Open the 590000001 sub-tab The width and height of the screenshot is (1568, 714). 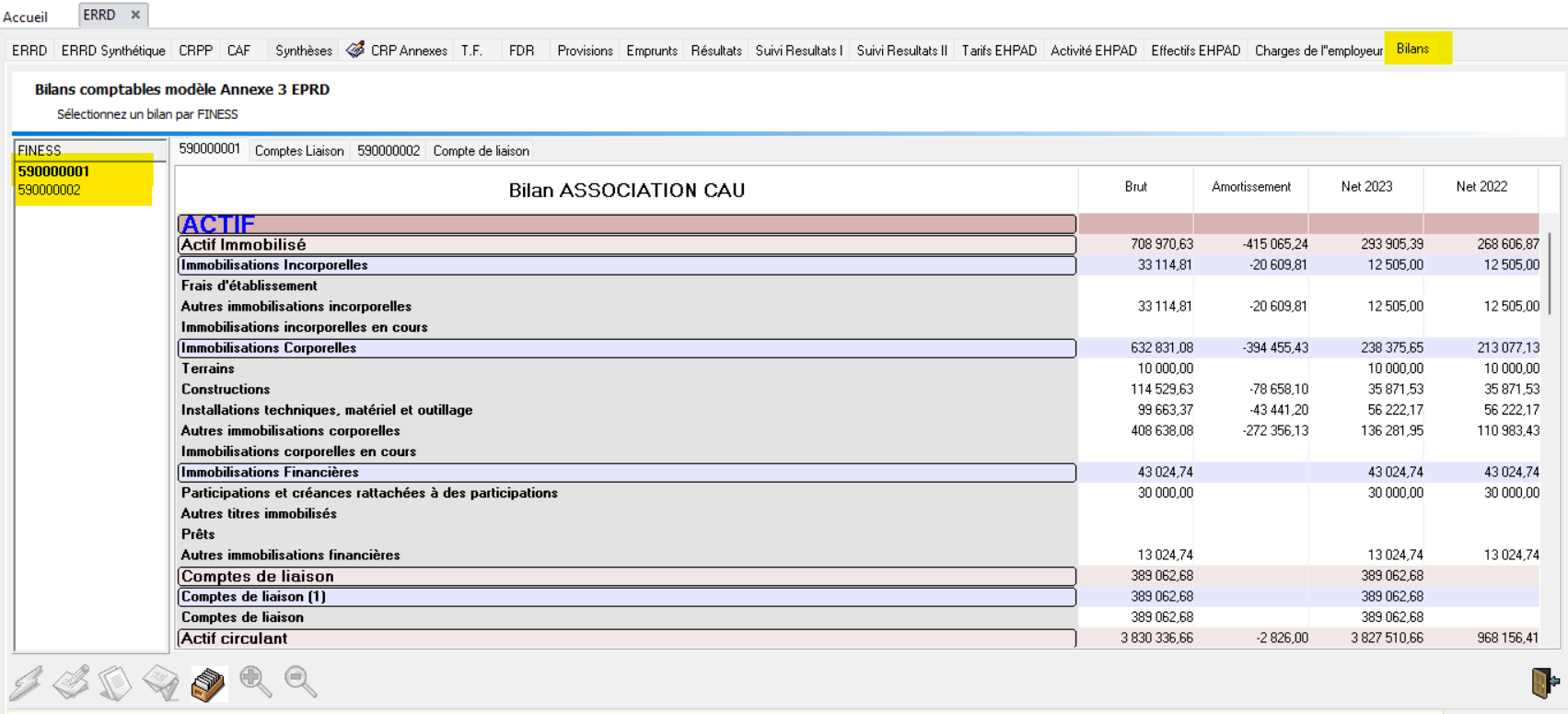point(209,149)
